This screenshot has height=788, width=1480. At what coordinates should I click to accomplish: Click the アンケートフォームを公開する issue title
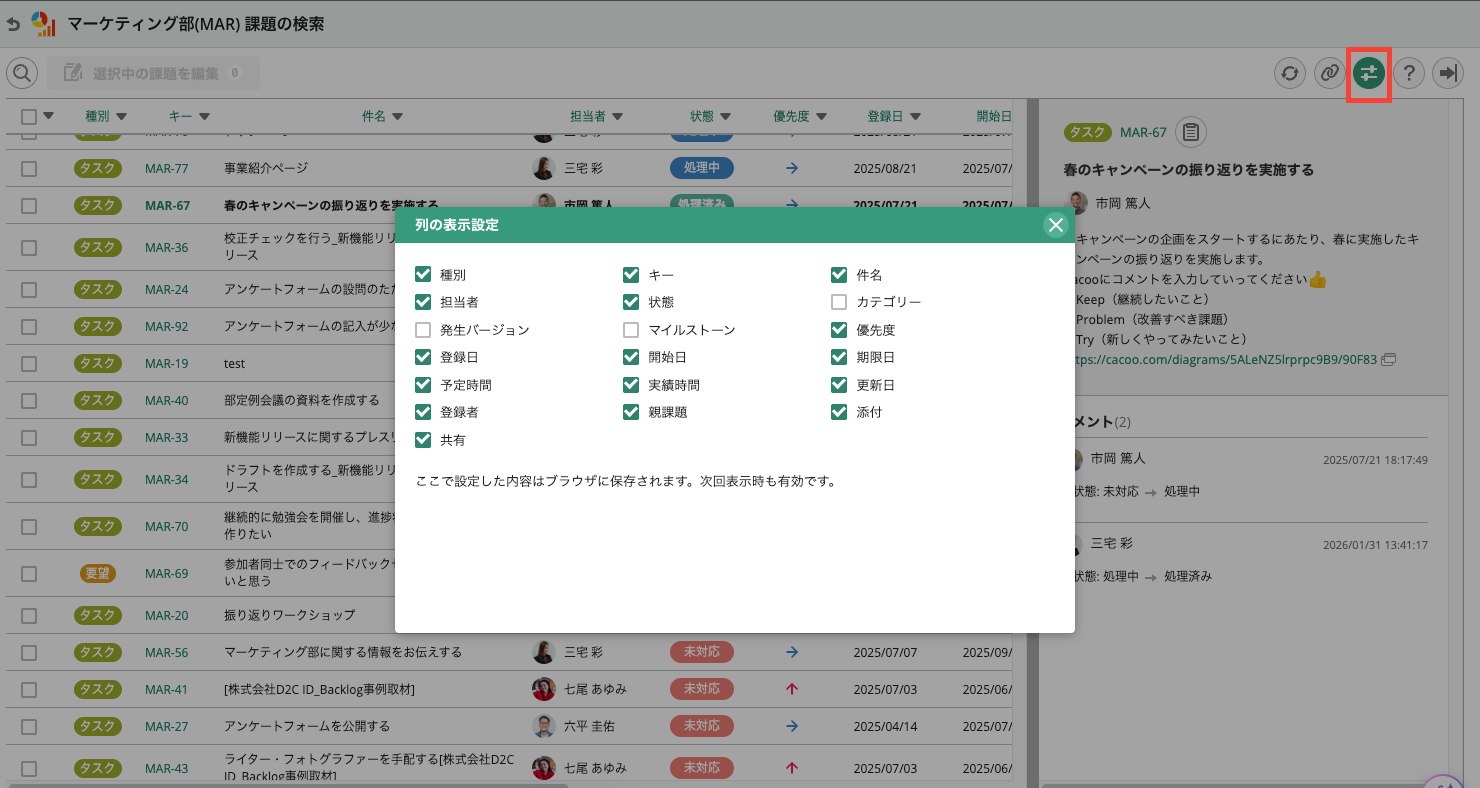(x=307, y=726)
